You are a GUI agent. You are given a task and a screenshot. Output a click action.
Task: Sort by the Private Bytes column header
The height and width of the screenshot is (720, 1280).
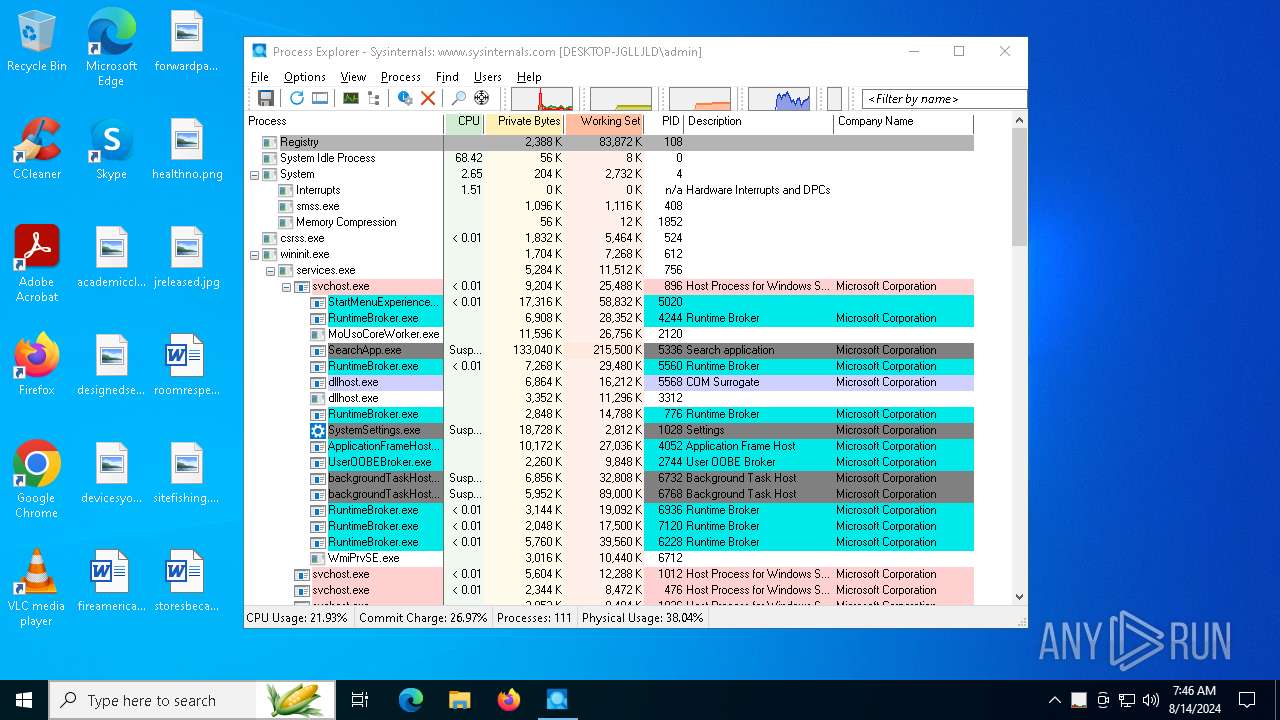524,122
